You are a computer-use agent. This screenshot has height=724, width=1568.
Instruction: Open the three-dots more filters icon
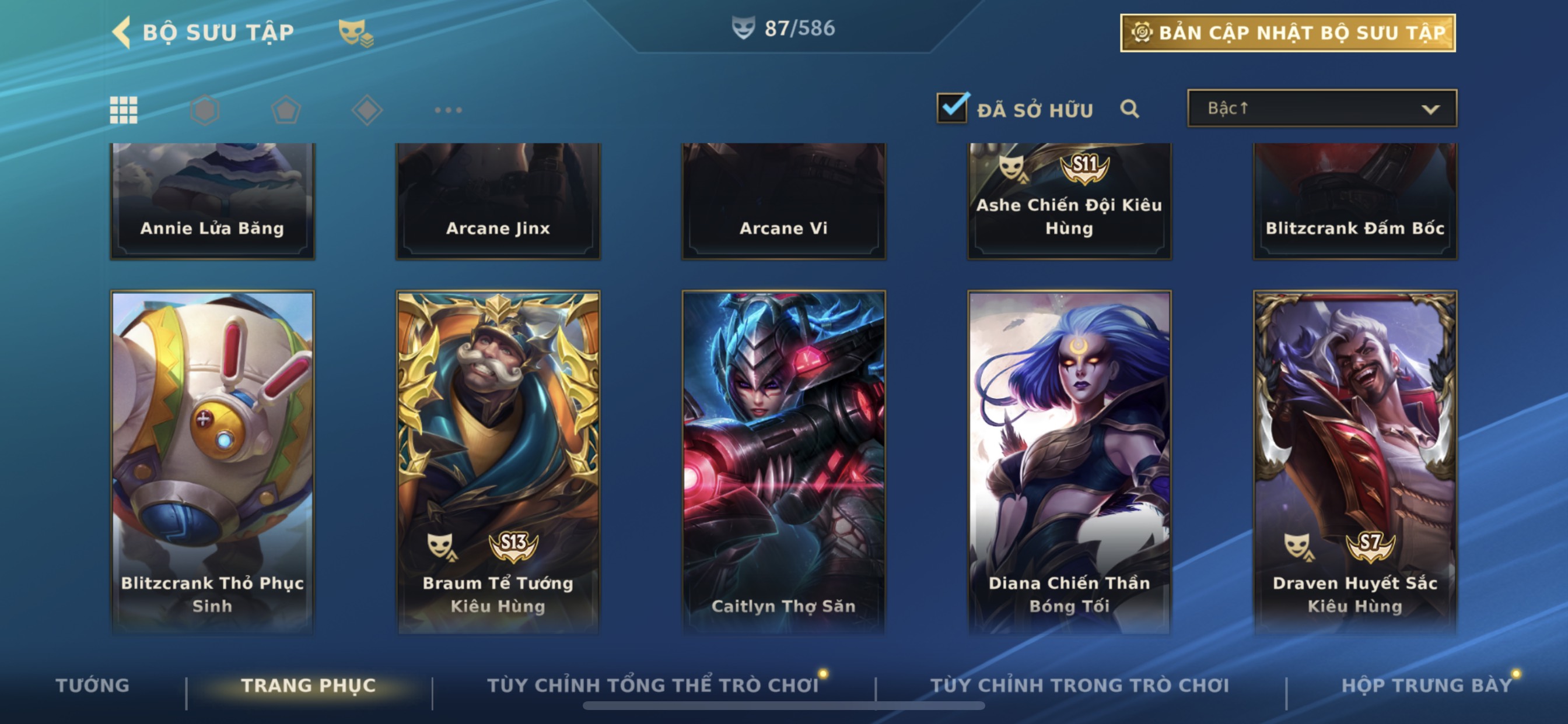449,110
